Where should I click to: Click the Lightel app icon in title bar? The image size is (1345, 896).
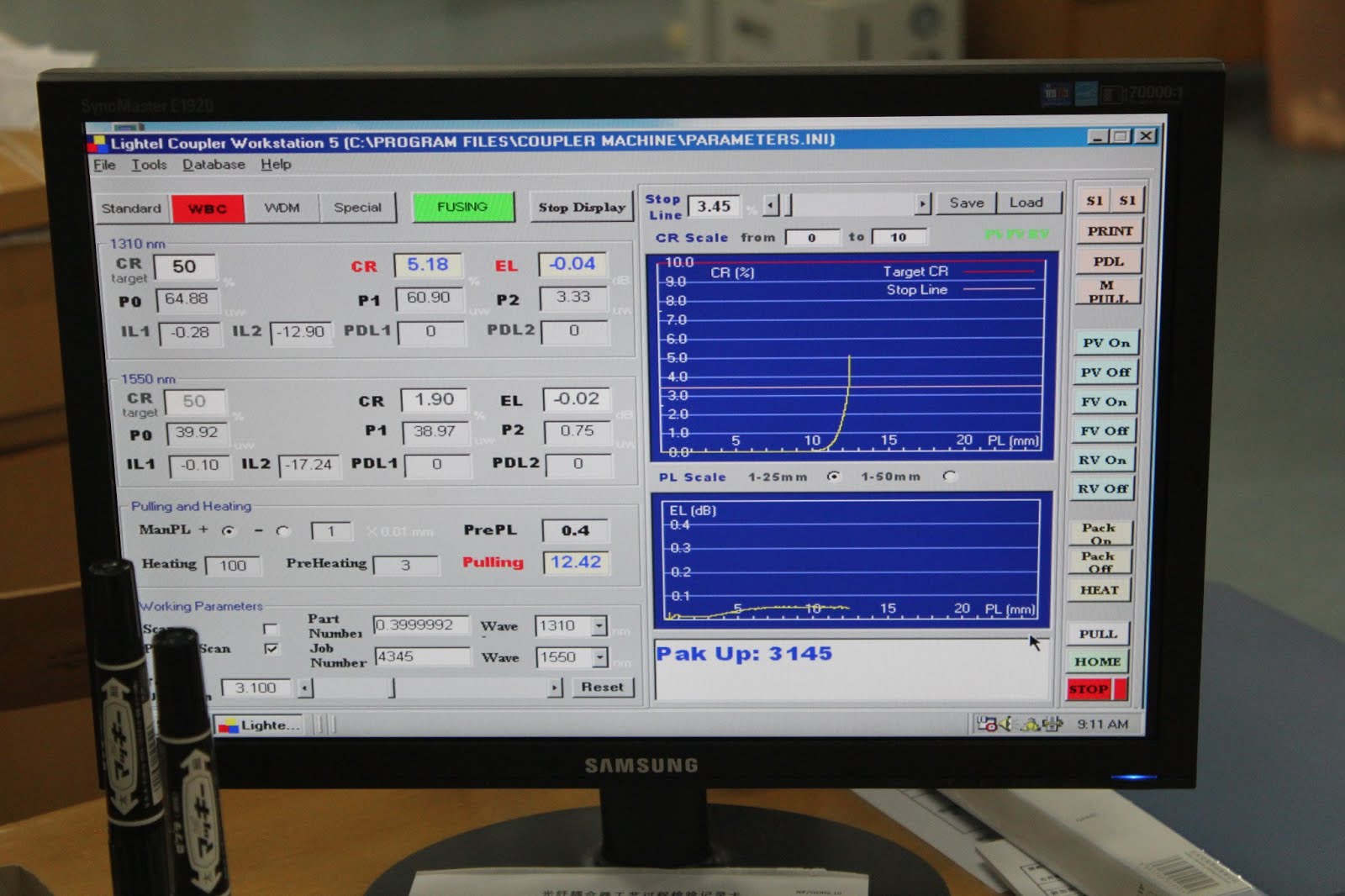pos(98,143)
